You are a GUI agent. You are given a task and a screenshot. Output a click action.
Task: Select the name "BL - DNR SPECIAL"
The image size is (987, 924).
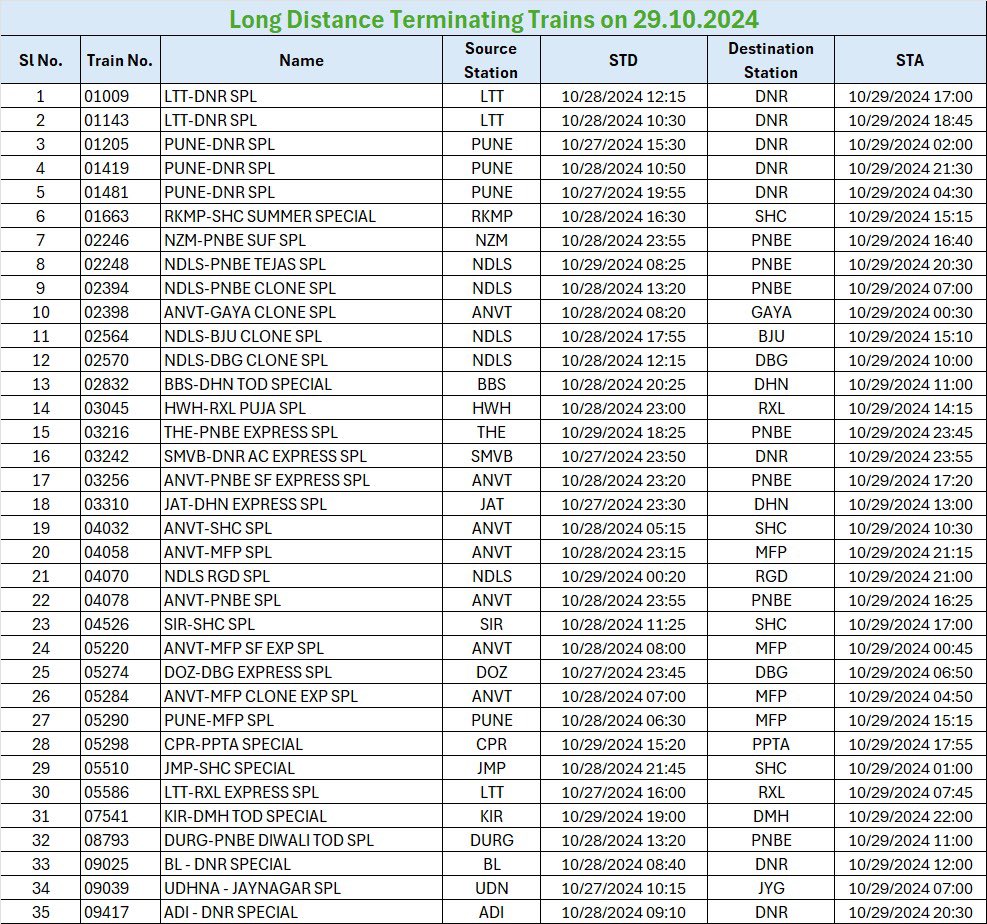point(227,864)
